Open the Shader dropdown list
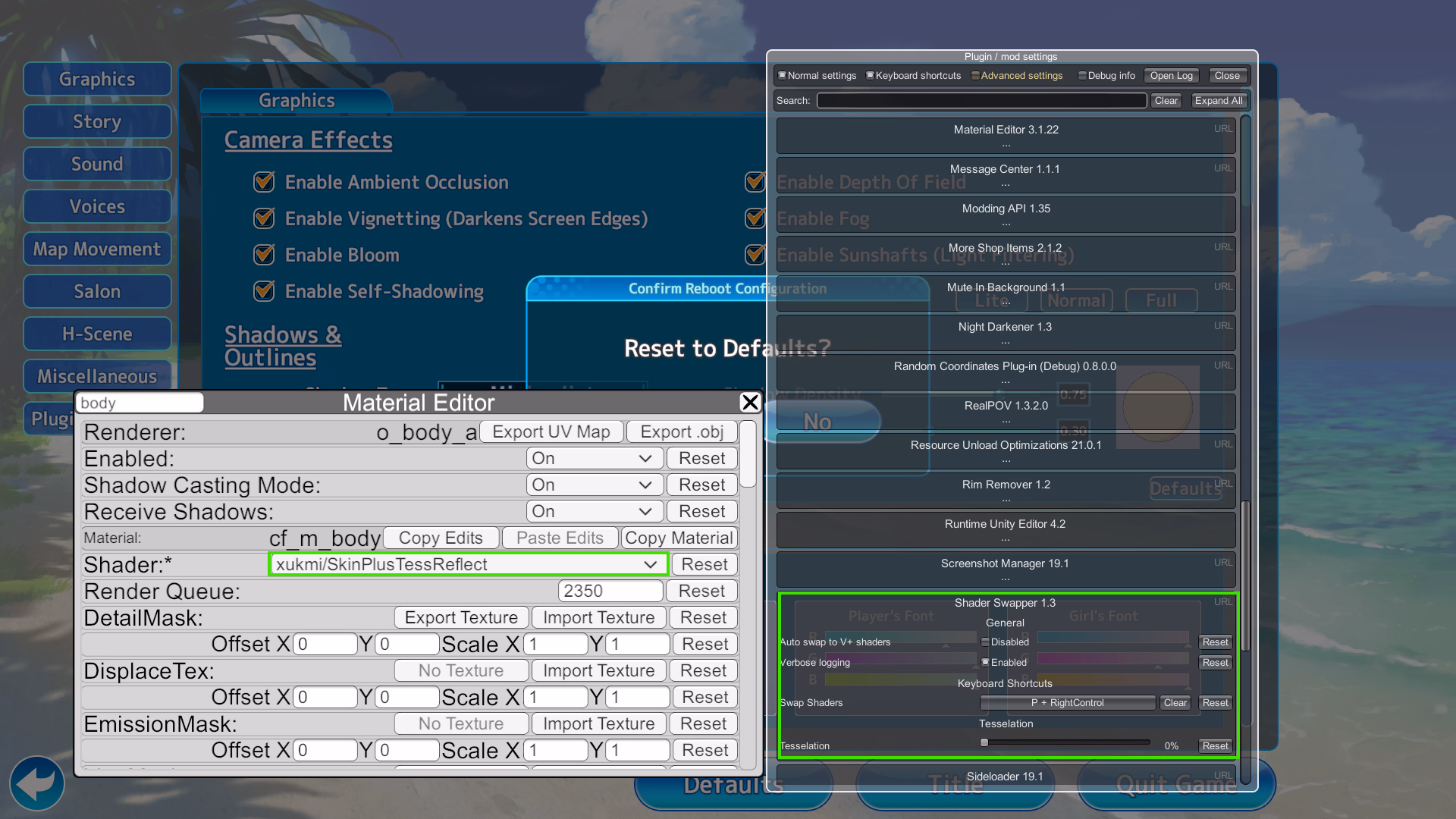This screenshot has width=1456, height=819. [467, 564]
